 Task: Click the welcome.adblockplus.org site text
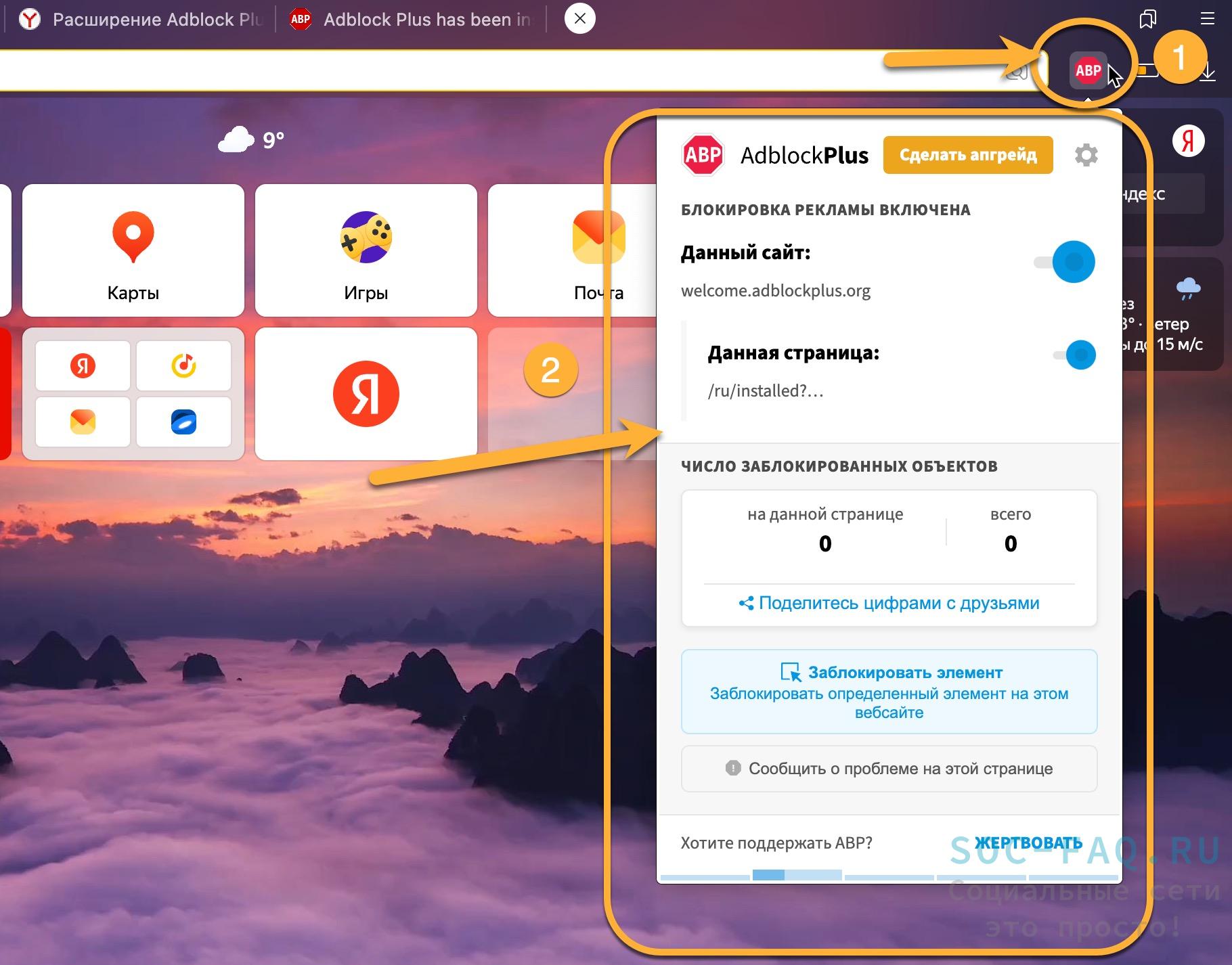[776, 291]
